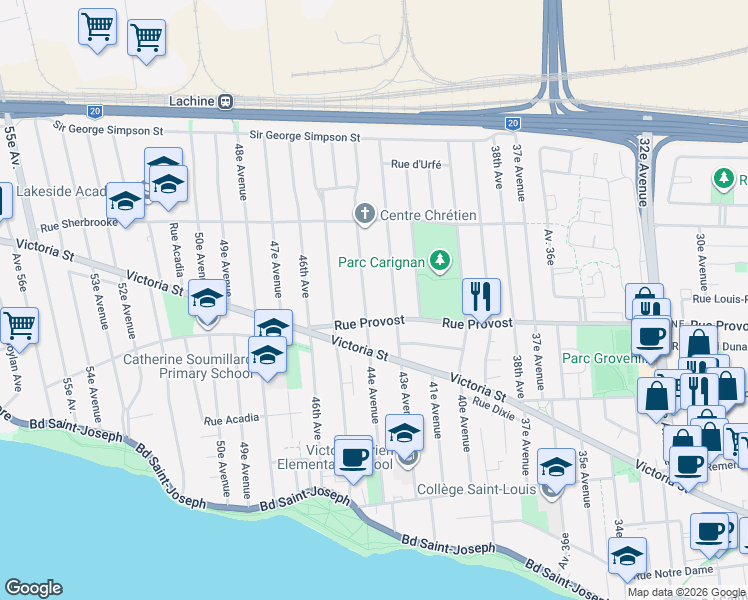The image size is (748, 600).
Task: Select the Catherine Soumillard Primary School label
Action: pyautogui.click(x=188, y=366)
